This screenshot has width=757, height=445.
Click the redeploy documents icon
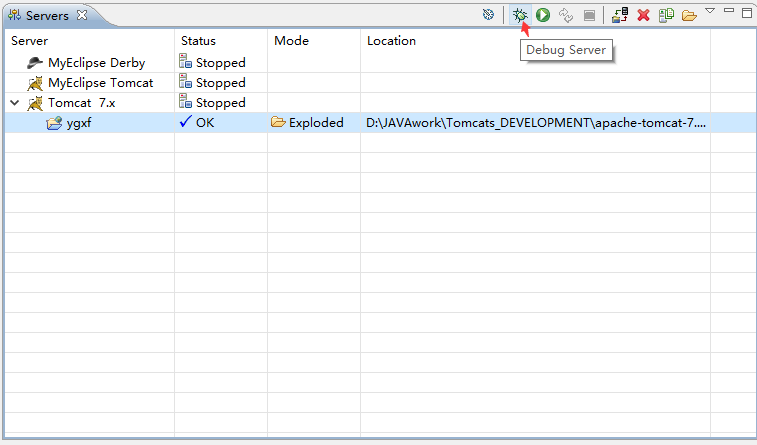(x=666, y=15)
